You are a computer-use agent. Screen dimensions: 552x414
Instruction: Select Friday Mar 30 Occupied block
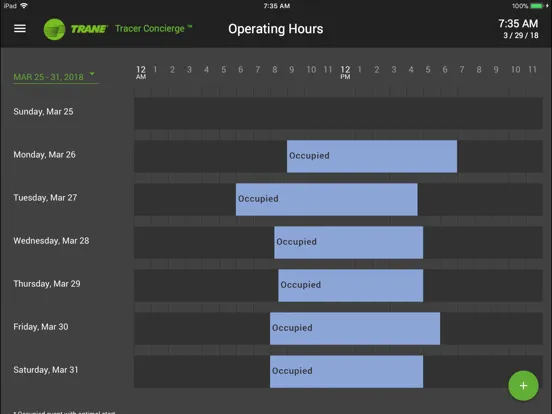tap(355, 328)
